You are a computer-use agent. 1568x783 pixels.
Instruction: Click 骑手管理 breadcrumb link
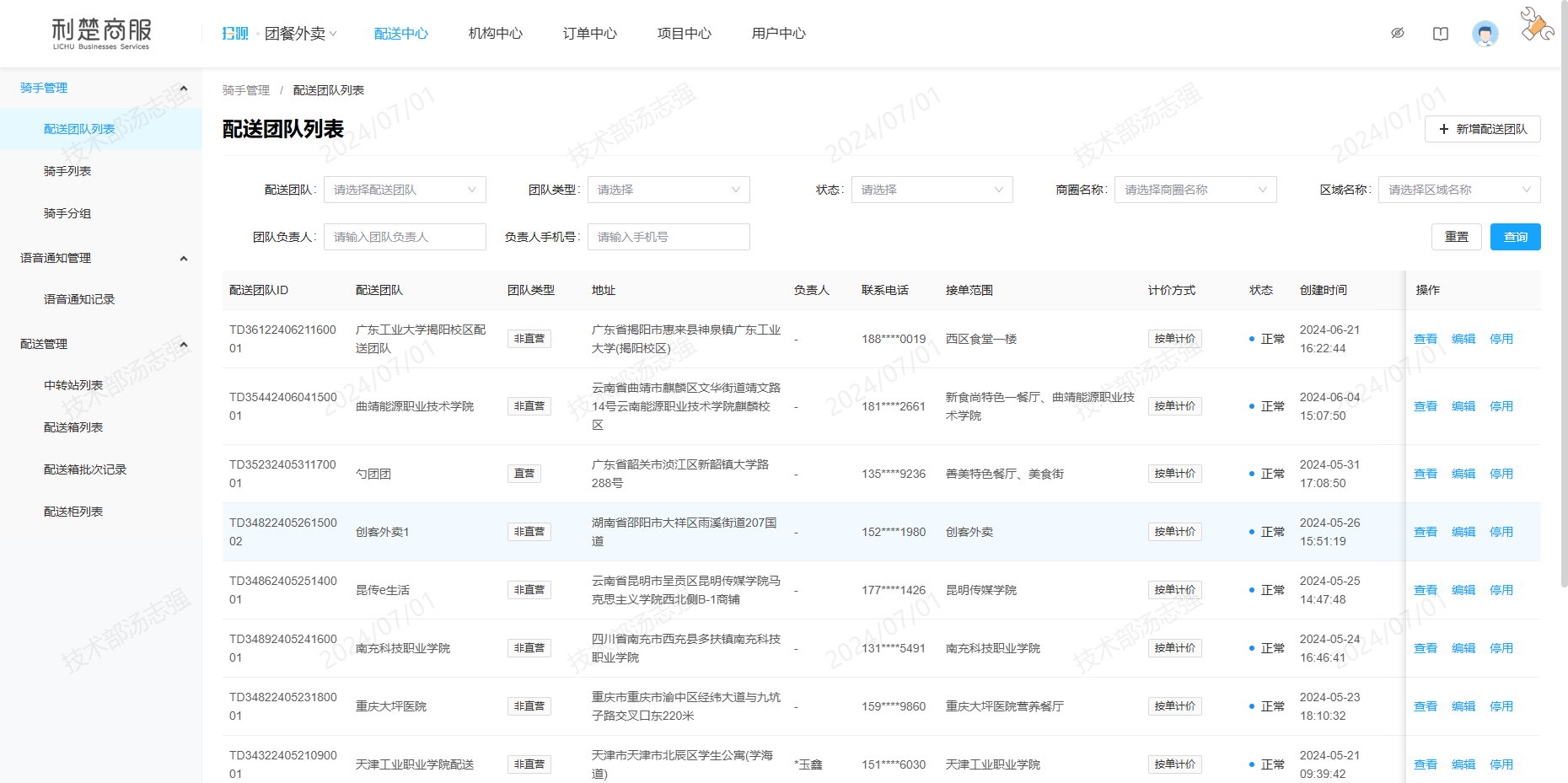246,90
